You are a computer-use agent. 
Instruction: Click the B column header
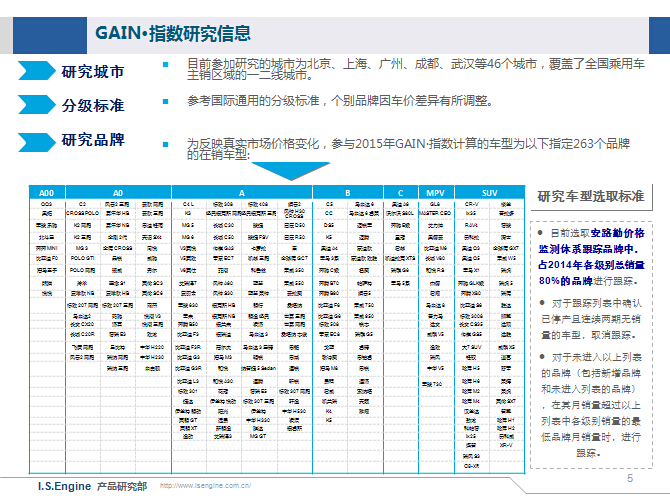tap(347, 193)
